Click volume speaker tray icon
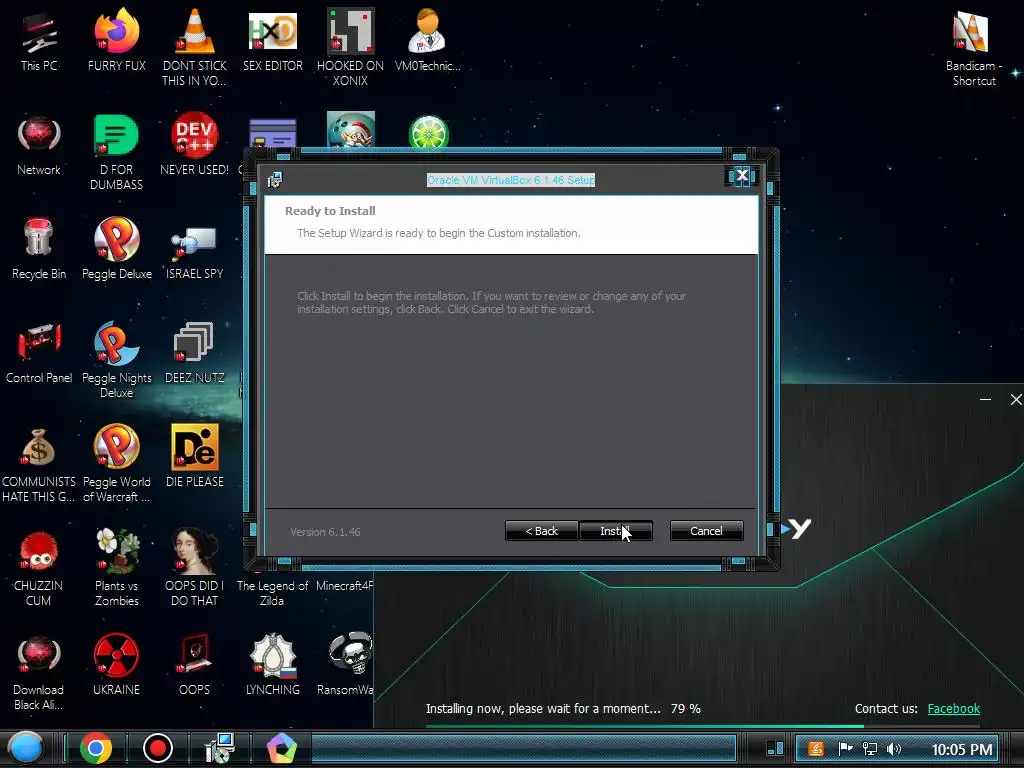The image size is (1024, 768). click(894, 749)
